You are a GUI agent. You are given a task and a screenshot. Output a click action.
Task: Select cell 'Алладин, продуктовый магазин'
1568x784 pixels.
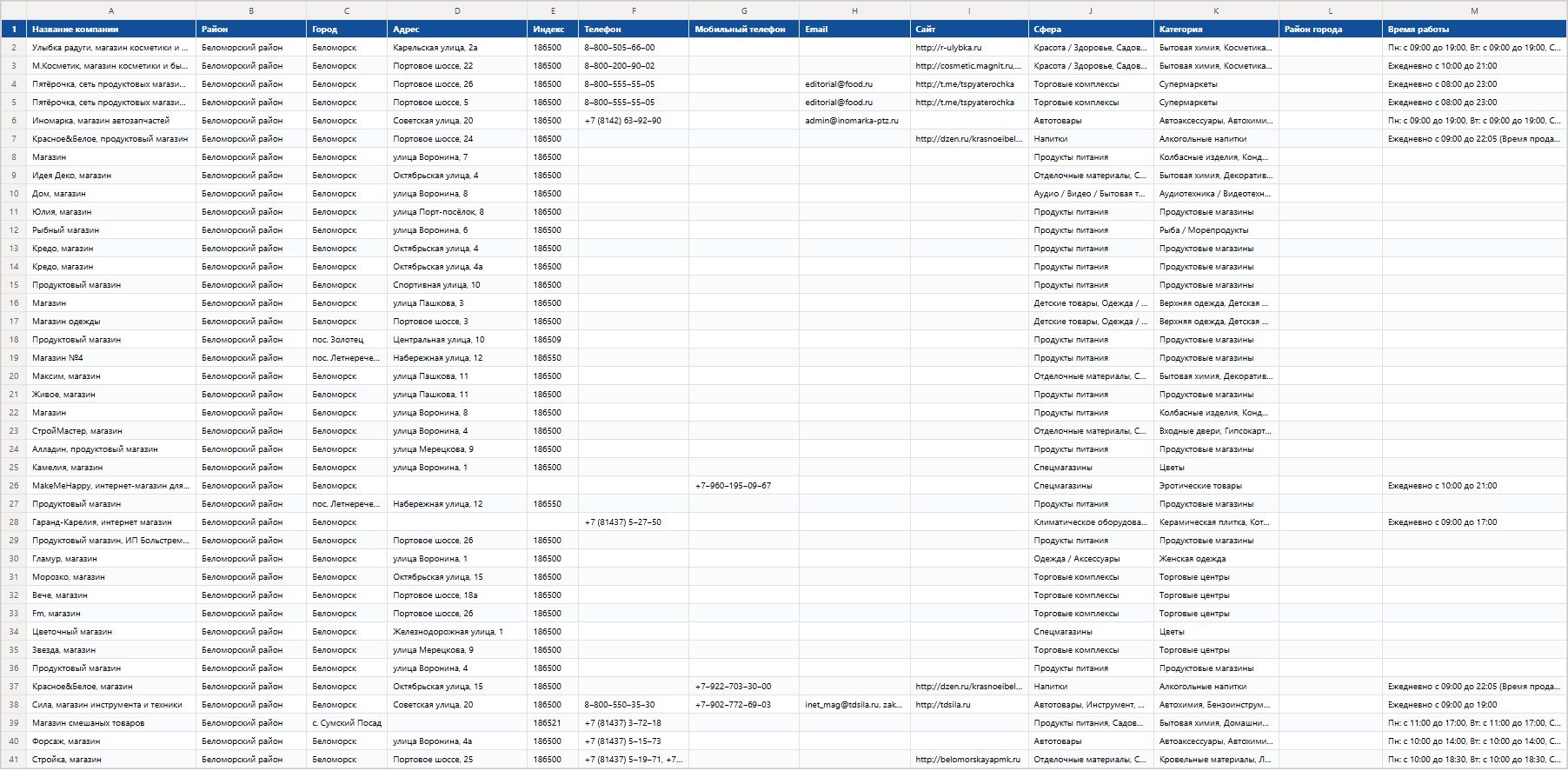coord(111,449)
